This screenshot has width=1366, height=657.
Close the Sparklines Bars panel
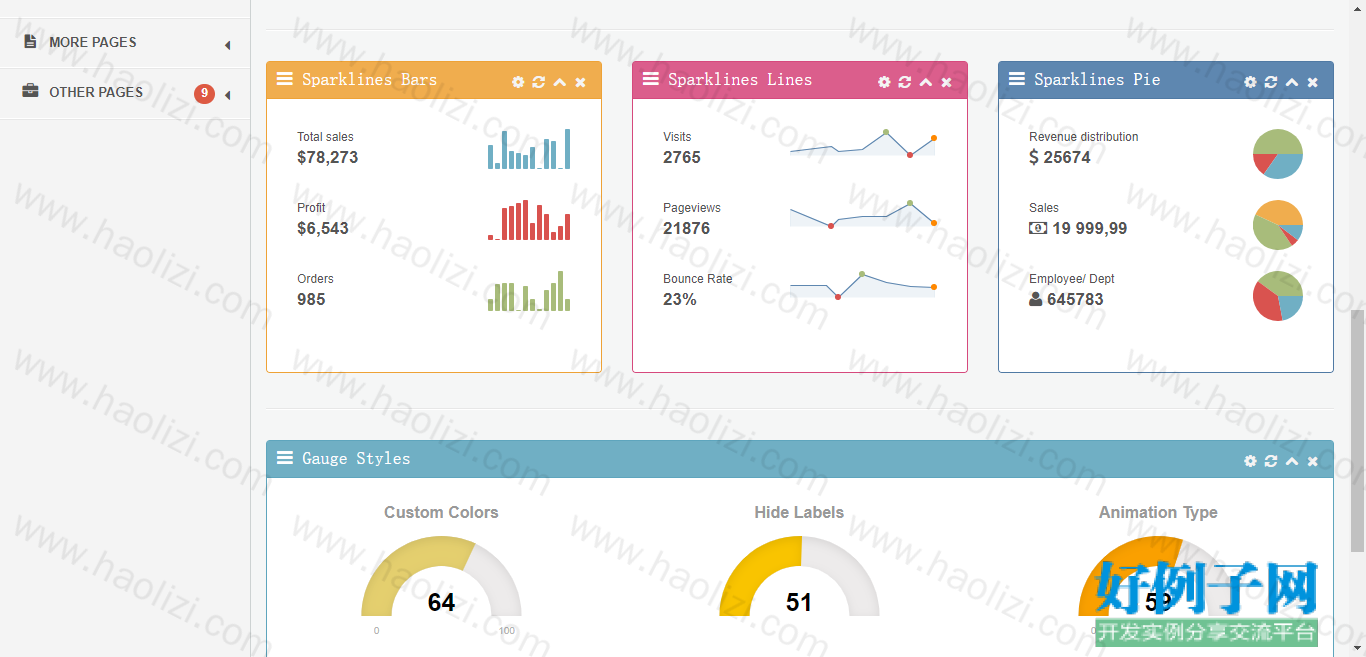click(581, 82)
